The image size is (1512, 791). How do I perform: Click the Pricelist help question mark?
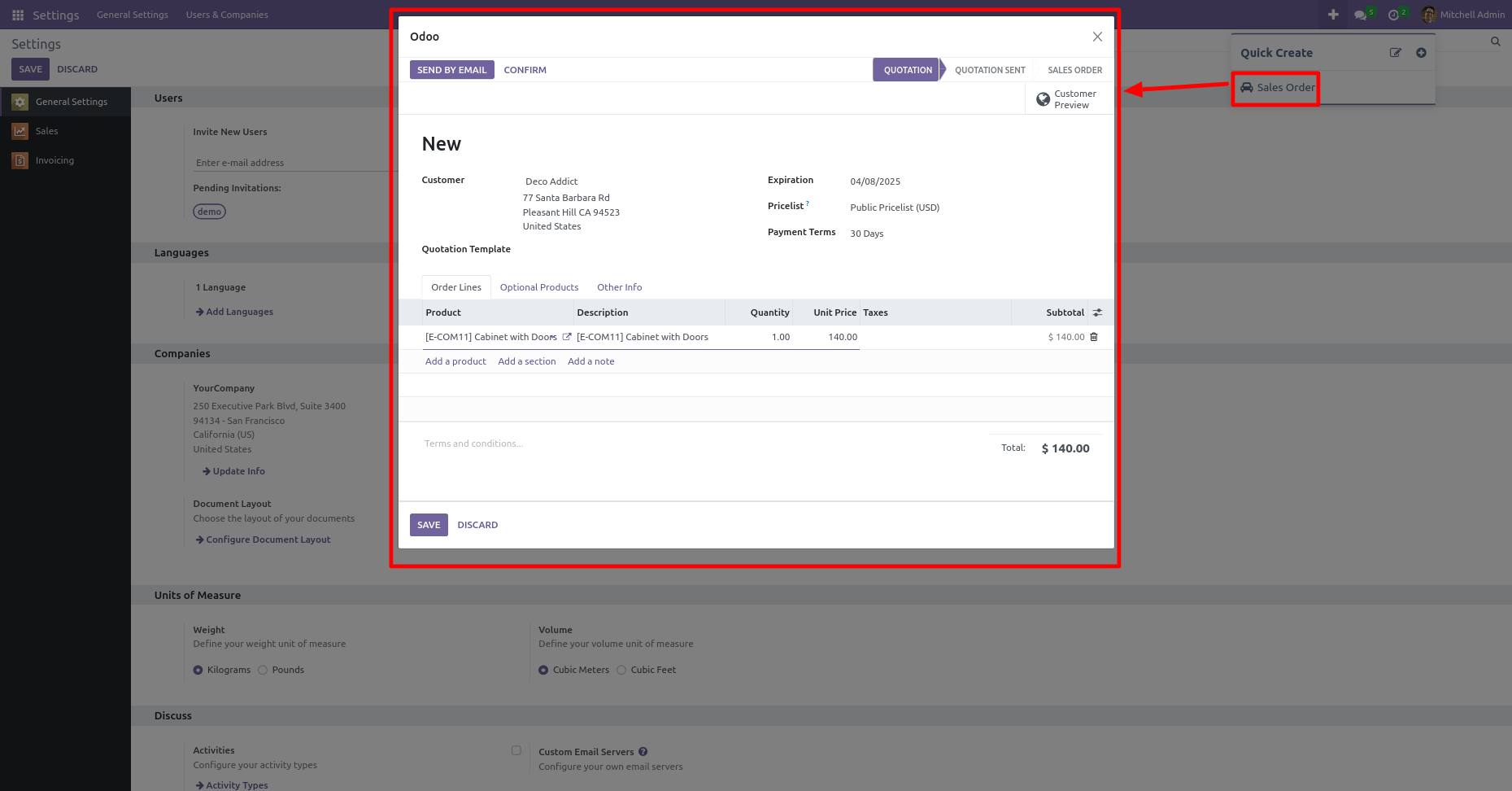click(x=808, y=203)
